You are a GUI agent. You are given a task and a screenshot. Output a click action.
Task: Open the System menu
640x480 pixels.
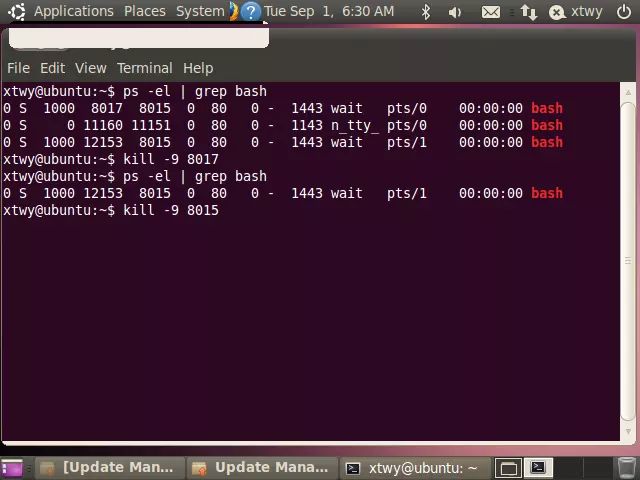pos(200,11)
